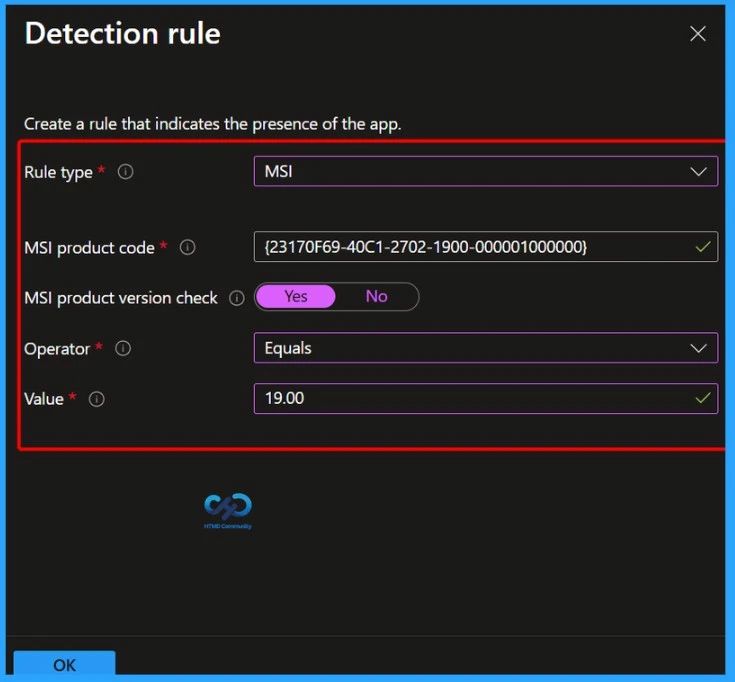Image resolution: width=735 pixels, height=682 pixels.
Task: Click the MSI product code input field
Action: click(x=486, y=247)
